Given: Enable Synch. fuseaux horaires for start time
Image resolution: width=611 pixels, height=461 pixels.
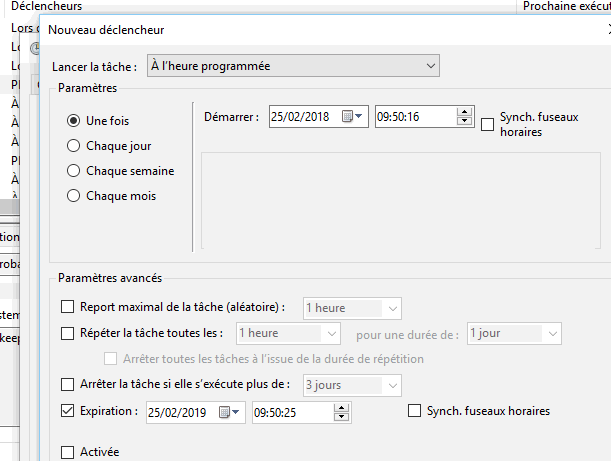Looking at the screenshot, I should click(487, 125).
